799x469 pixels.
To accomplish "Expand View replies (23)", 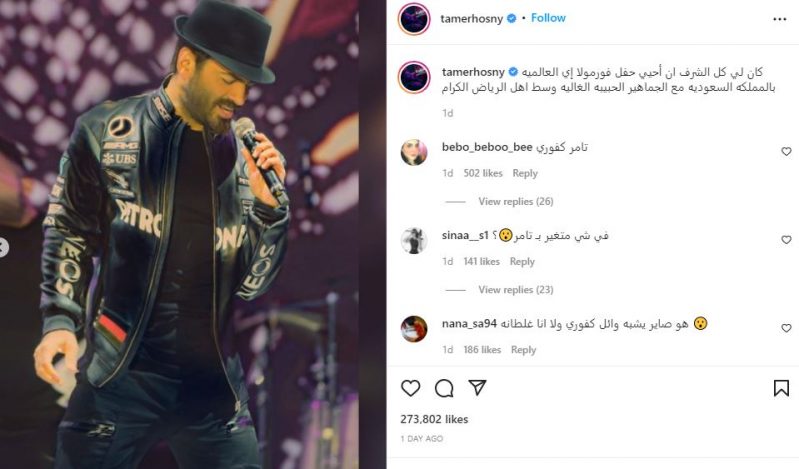I will click(x=516, y=290).
